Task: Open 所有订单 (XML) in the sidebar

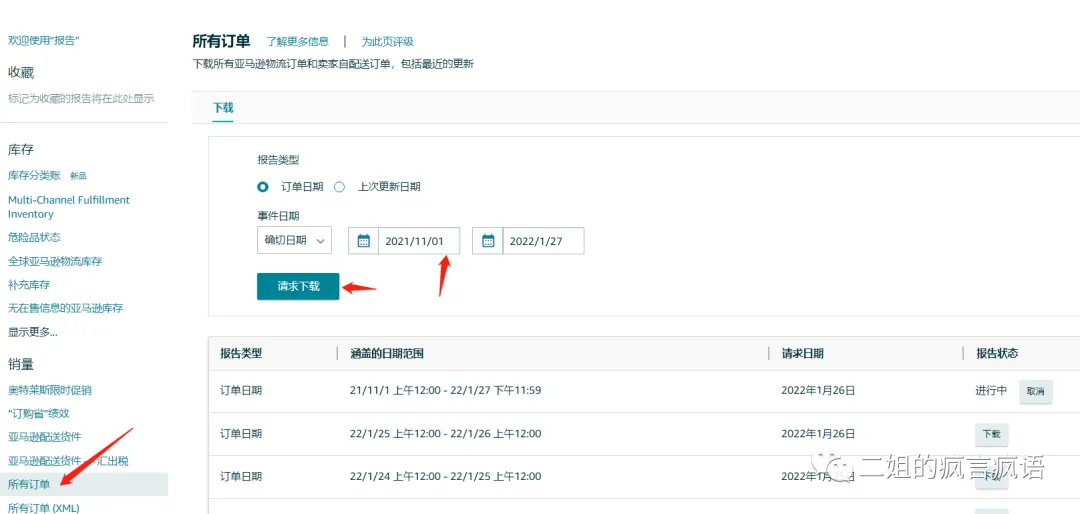Action: tap(43, 508)
